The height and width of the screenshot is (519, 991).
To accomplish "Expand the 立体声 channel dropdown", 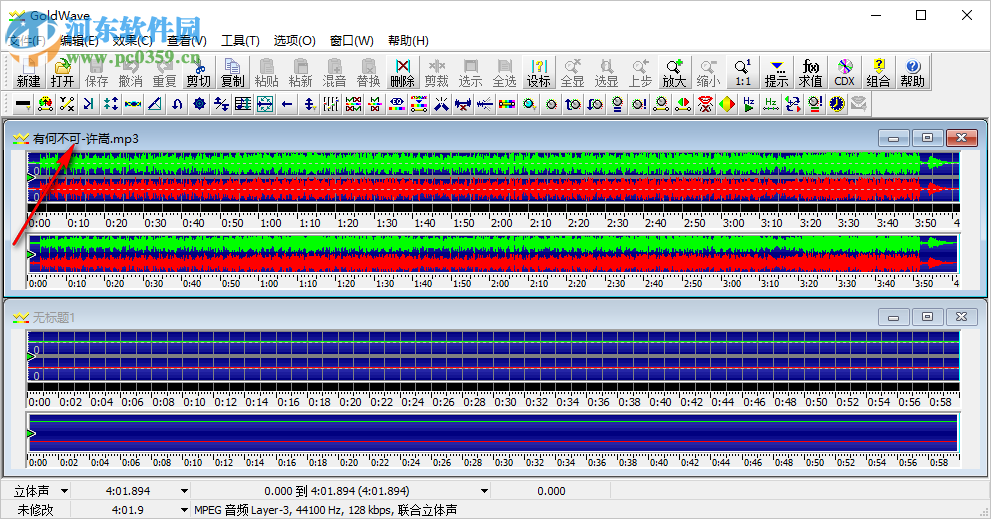I will pyautogui.click(x=65, y=491).
